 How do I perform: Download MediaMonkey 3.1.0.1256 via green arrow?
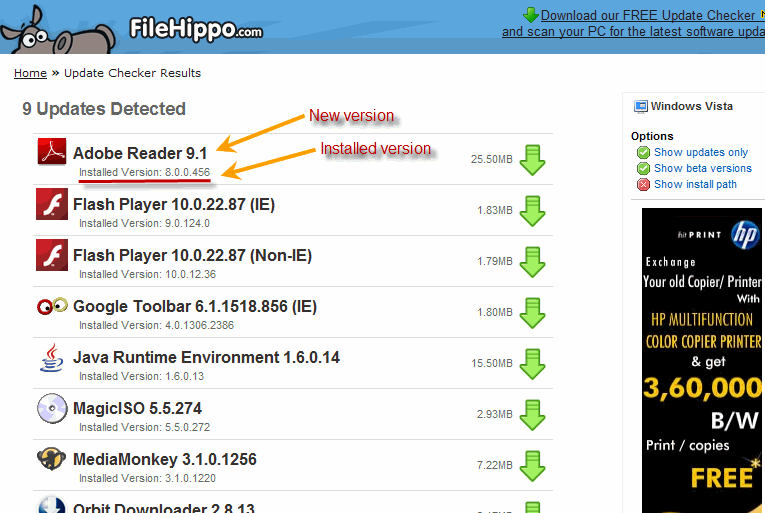(x=532, y=466)
